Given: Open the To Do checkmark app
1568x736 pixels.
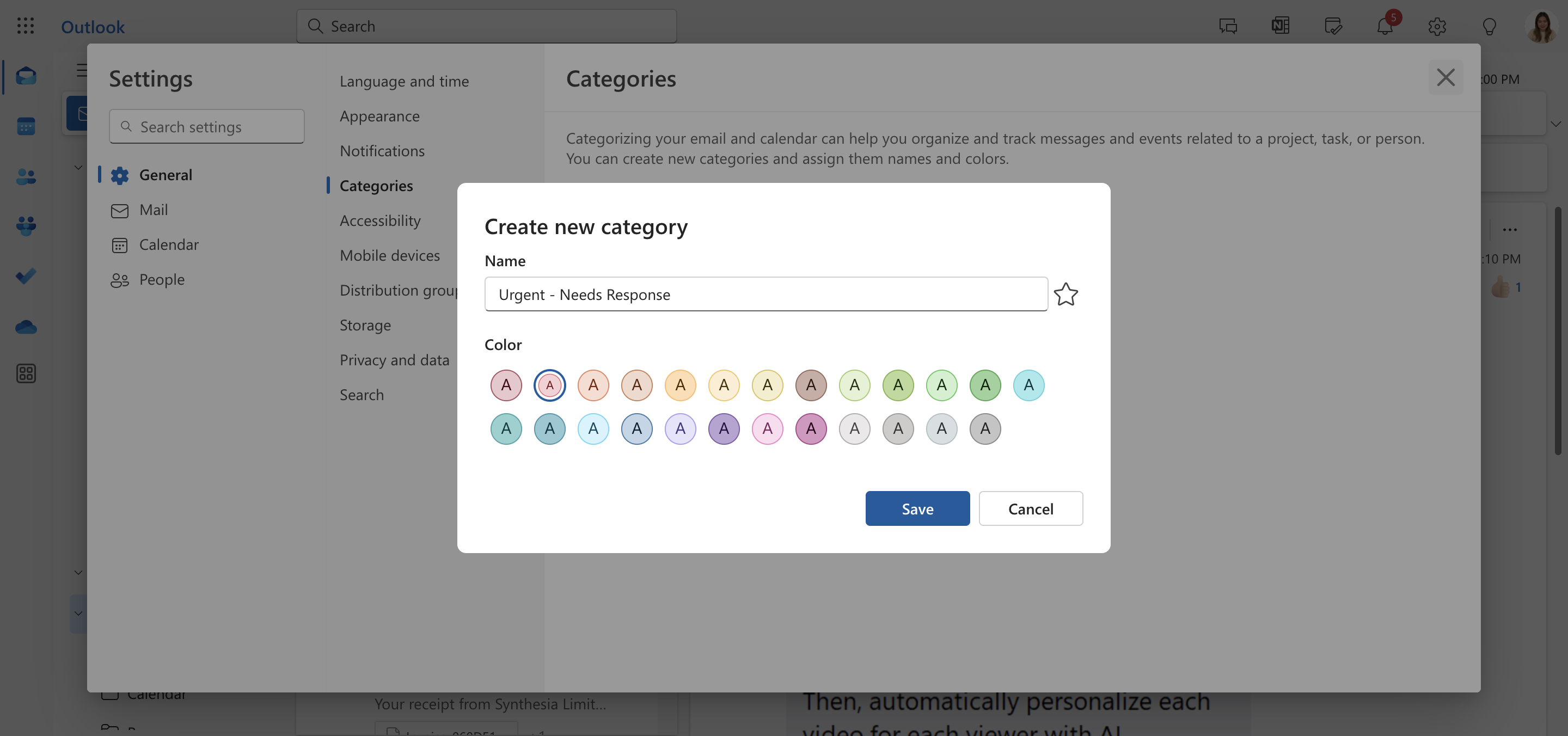Looking at the screenshot, I should point(26,277).
